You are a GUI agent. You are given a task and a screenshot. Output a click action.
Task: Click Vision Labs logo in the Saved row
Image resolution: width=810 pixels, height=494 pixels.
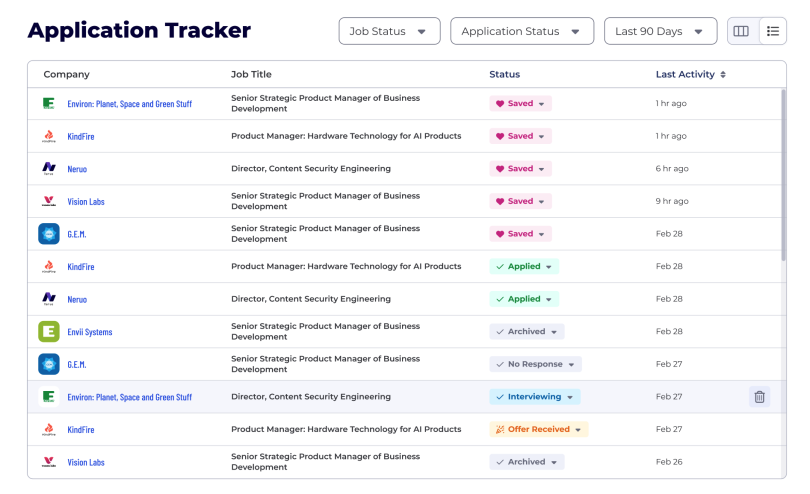(x=49, y=201)
